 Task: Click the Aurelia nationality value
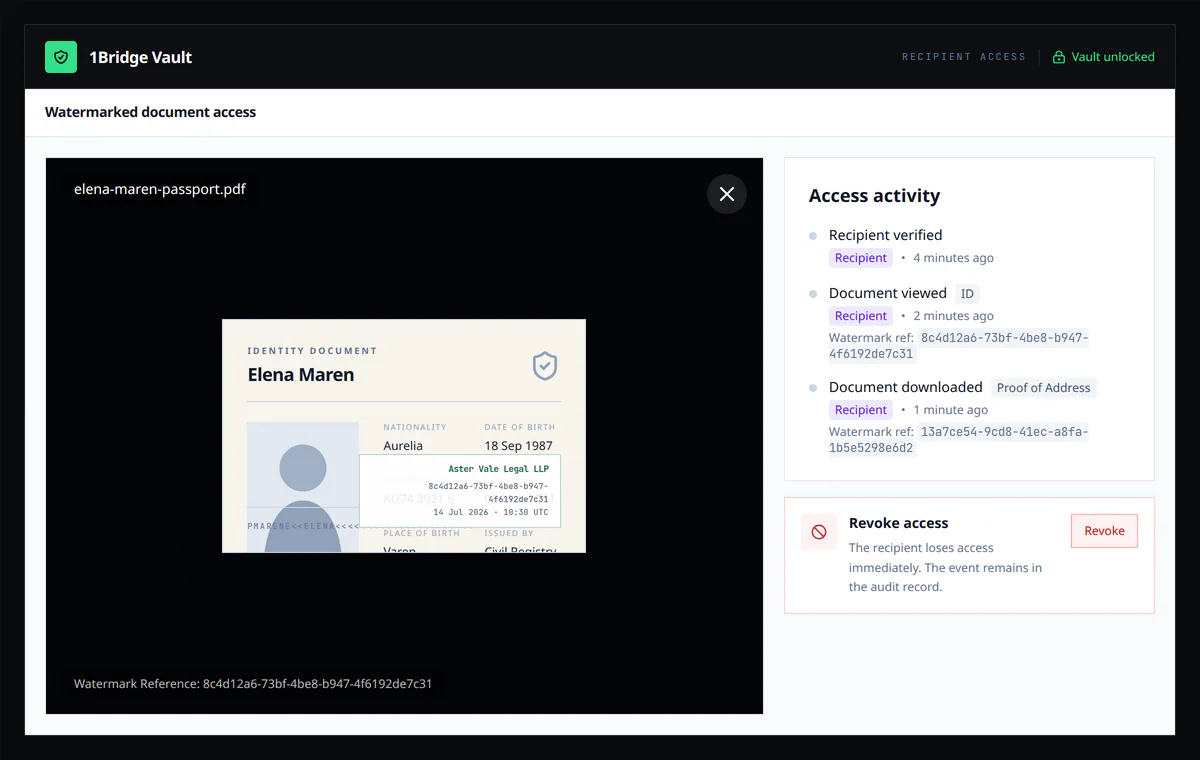(403, 446)
